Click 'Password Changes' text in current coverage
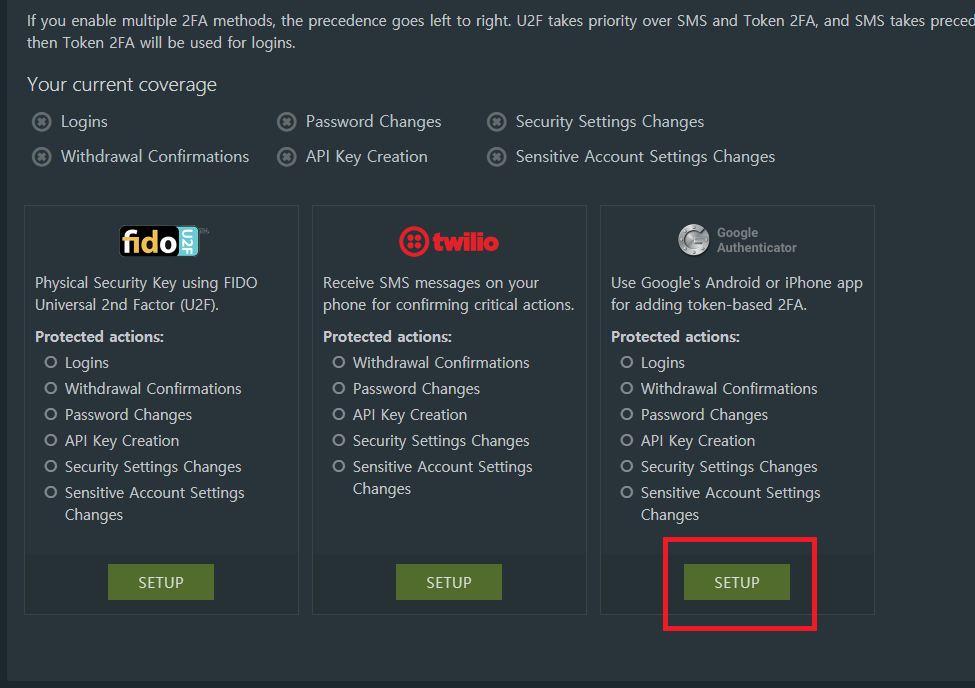Viewport: 975px width, 688px height. click(x=374, y=122)
